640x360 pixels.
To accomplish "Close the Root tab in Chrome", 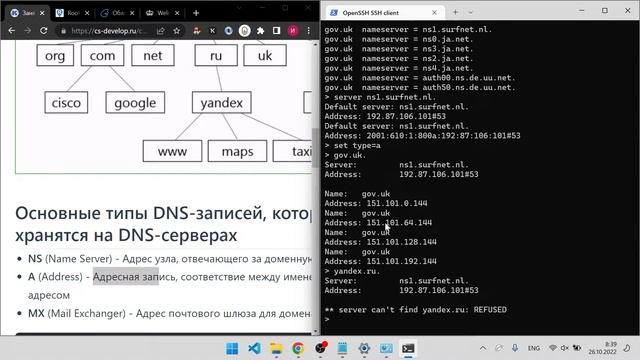I will tap(87, 13).
